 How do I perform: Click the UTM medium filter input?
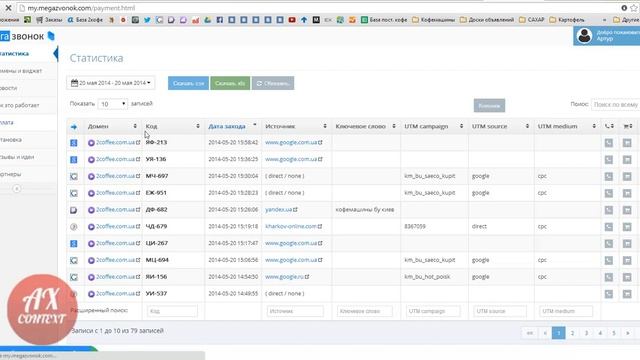pos(566,311)
